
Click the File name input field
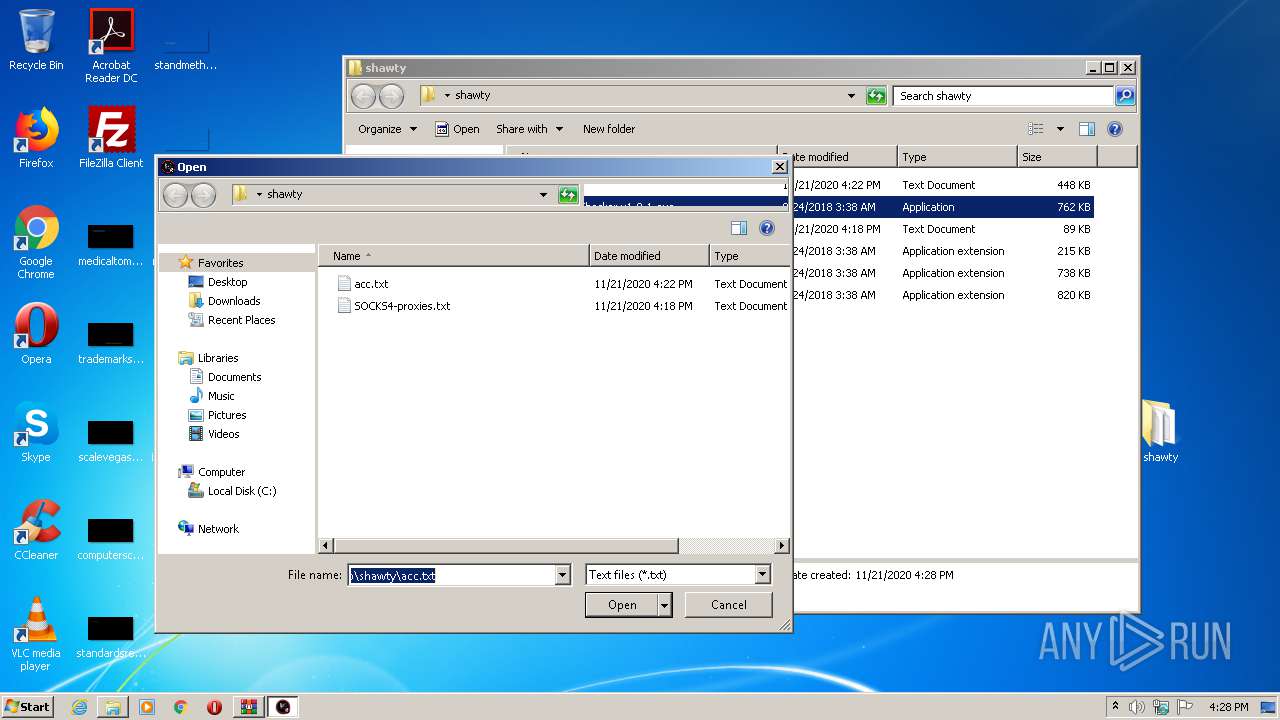click(x=451, y=575)
